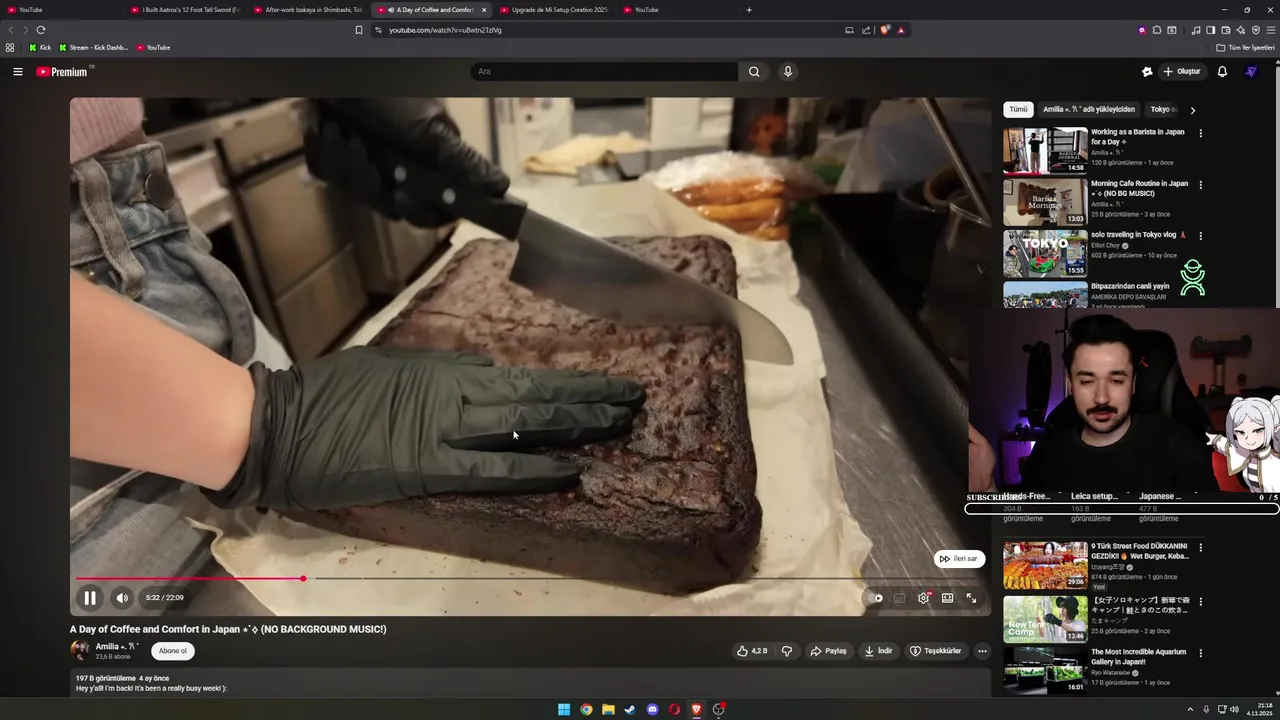Show more filter chips with arrow
Viewport: 1280px width, 720px height.
1192,110
